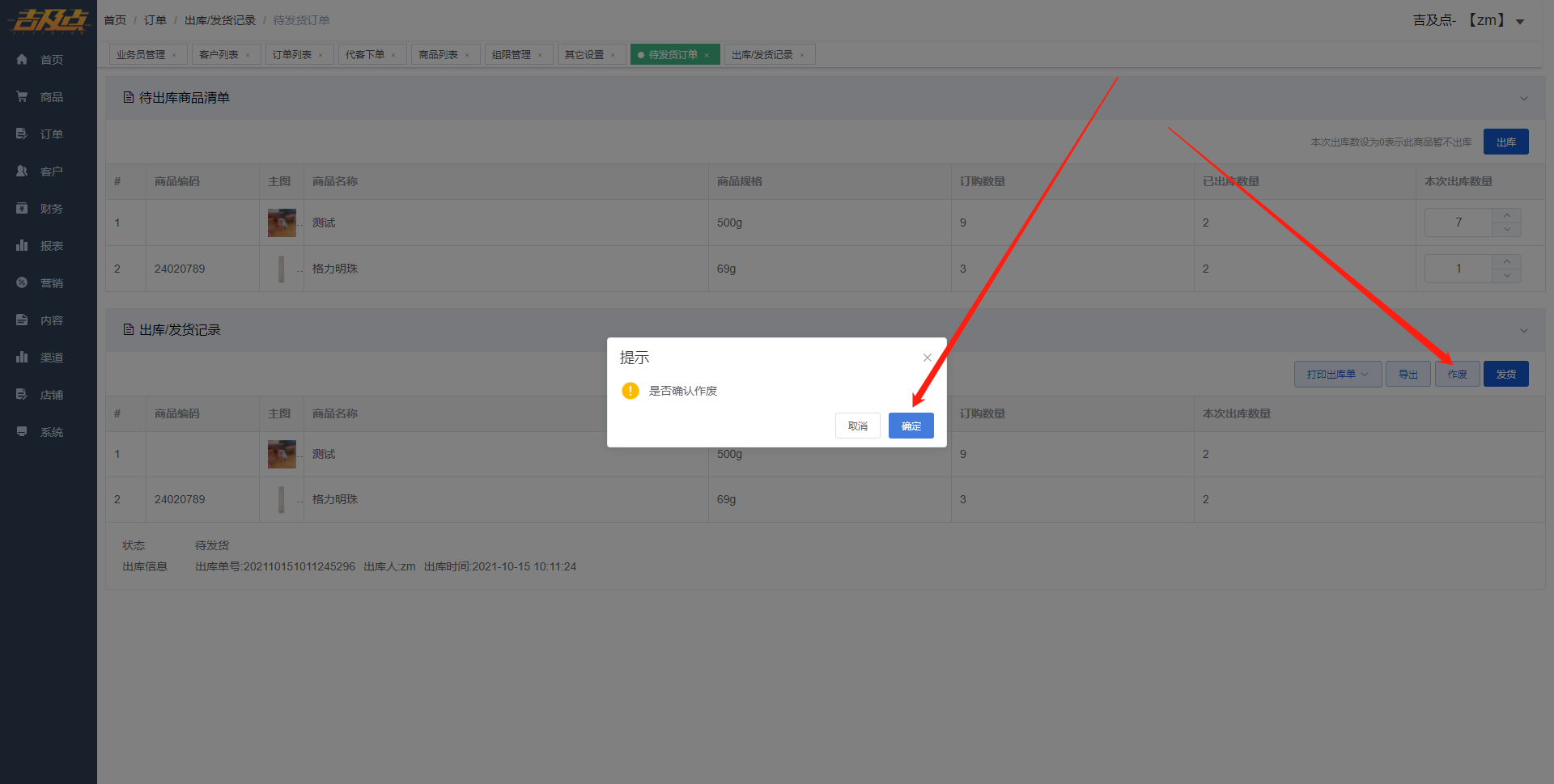
Task: Click 500g spec in pending list
Action: [729, 222]
